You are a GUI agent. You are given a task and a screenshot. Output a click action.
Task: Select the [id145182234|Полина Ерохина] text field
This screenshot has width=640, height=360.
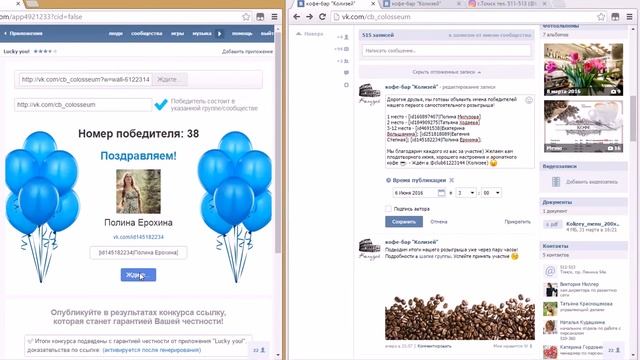[138, 253]
